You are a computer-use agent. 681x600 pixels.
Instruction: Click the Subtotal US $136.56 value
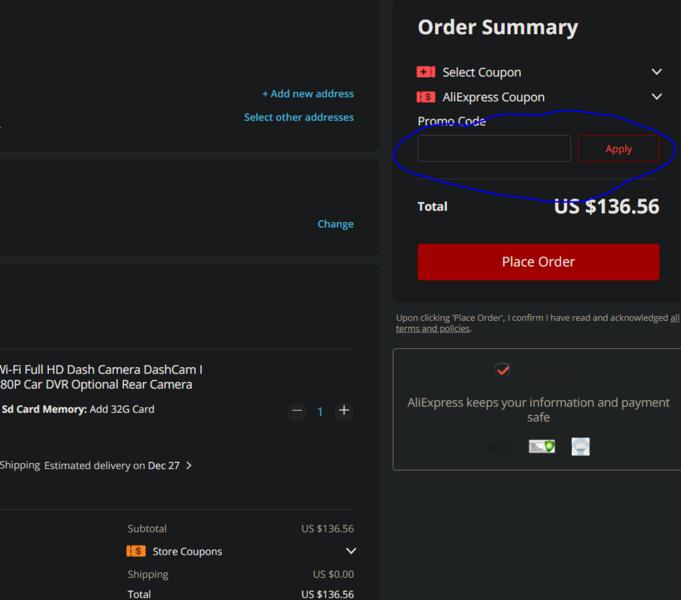[x=327, y=529]
